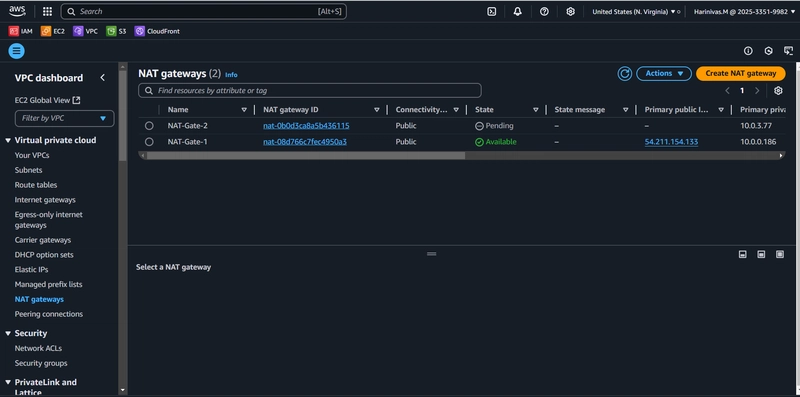This screenshot has height=397, width=800.
Task: Open Route tables in the sidebar
Action: (36, 185)
